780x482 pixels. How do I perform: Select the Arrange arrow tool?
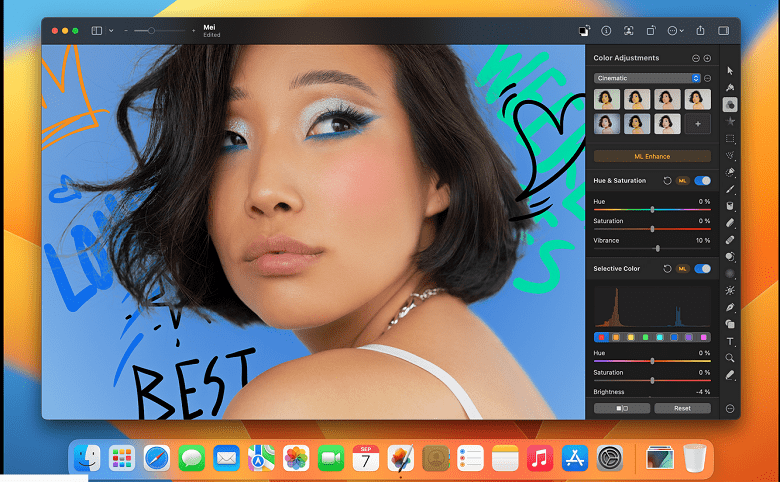tap(730, 71)
